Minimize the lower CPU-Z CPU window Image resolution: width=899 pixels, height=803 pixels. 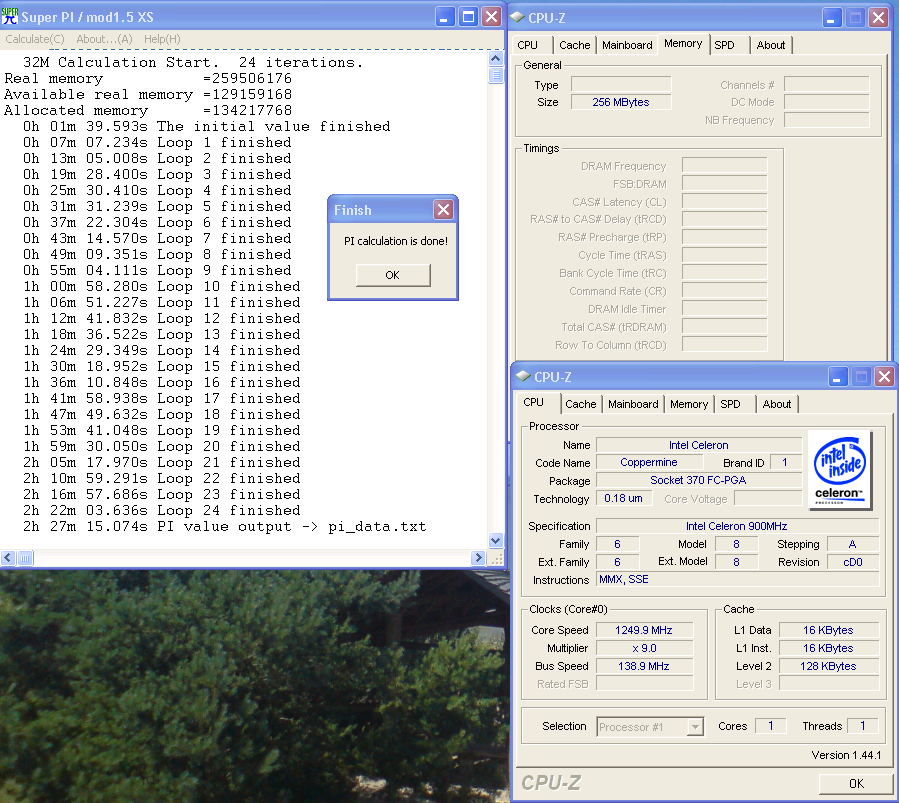838,377
